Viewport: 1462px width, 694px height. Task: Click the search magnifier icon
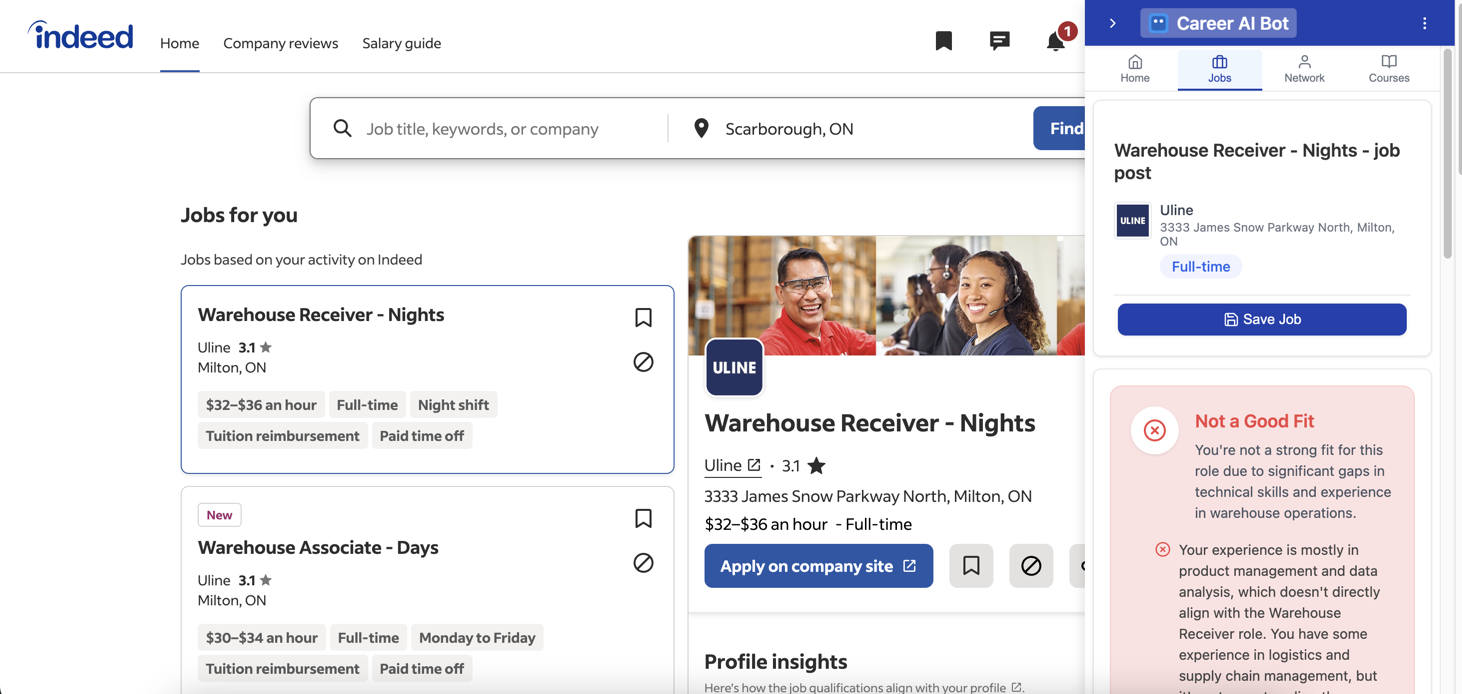pyautogui.click(x=342, y=128)
